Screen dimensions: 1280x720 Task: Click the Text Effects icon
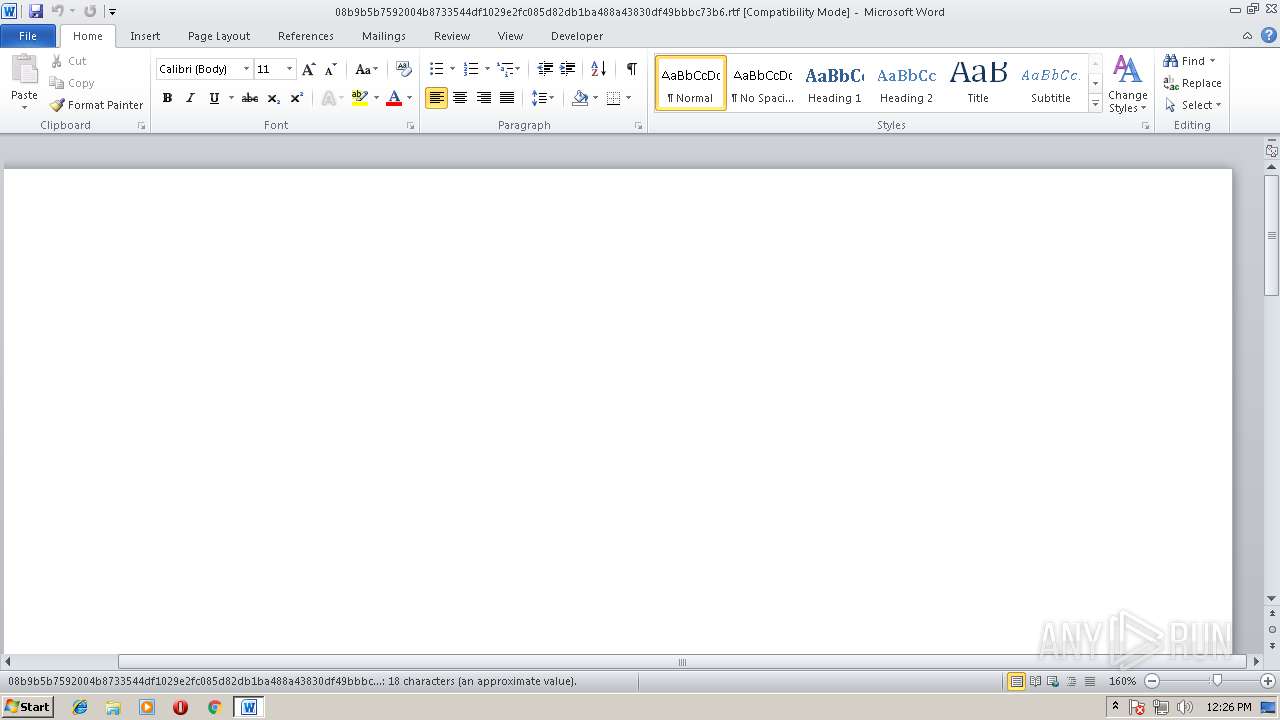(x=328, y=98)
